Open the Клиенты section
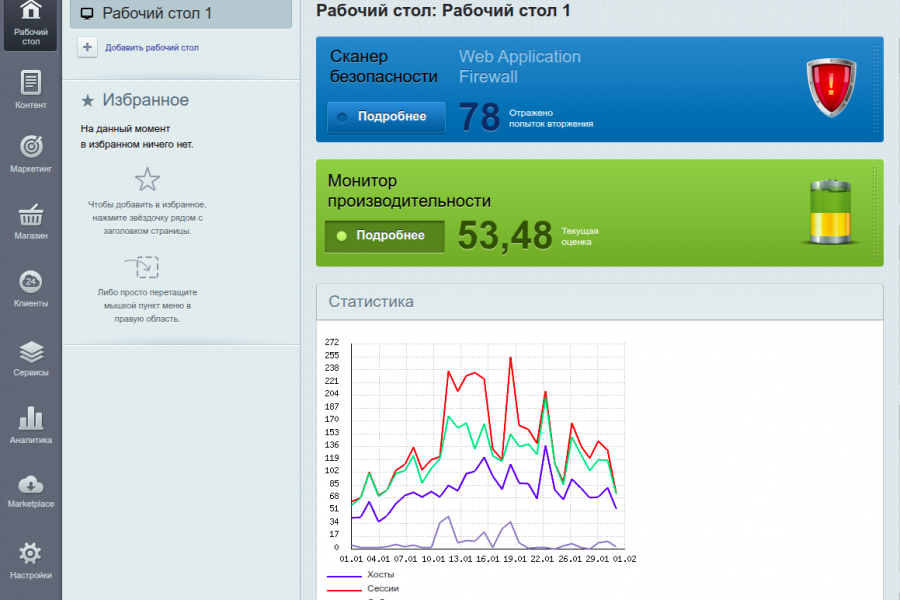This screenshot has height=600, width=900. pos(30,288)
